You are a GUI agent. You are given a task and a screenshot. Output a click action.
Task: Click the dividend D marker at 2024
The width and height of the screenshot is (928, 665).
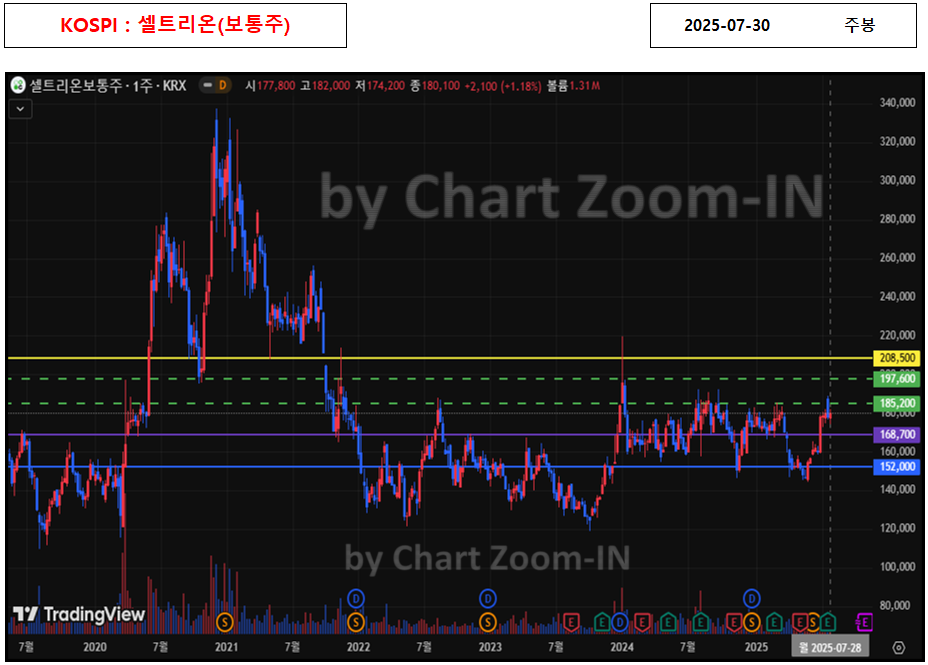[x=620, y=622]
